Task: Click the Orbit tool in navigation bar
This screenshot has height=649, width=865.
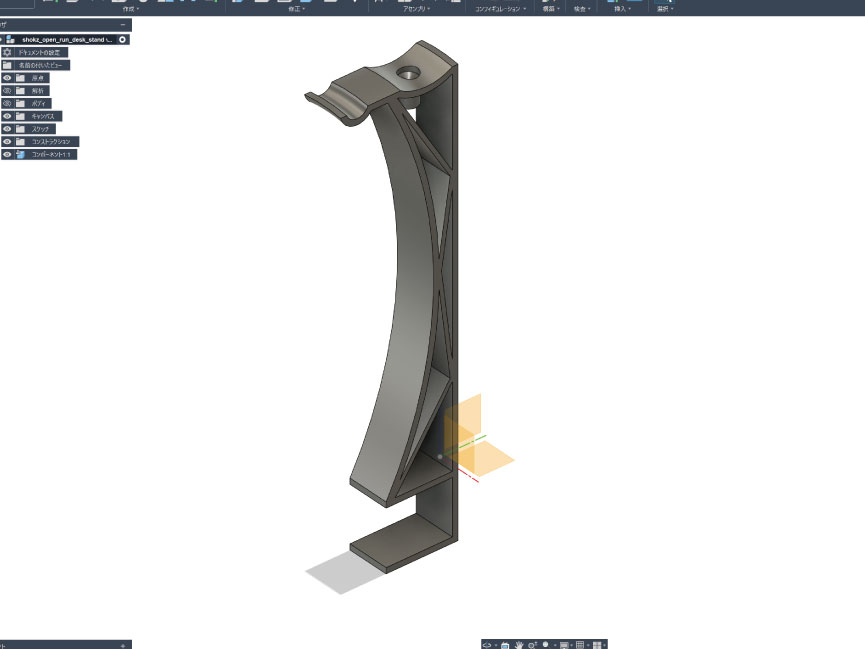Action: click(489, 645)
